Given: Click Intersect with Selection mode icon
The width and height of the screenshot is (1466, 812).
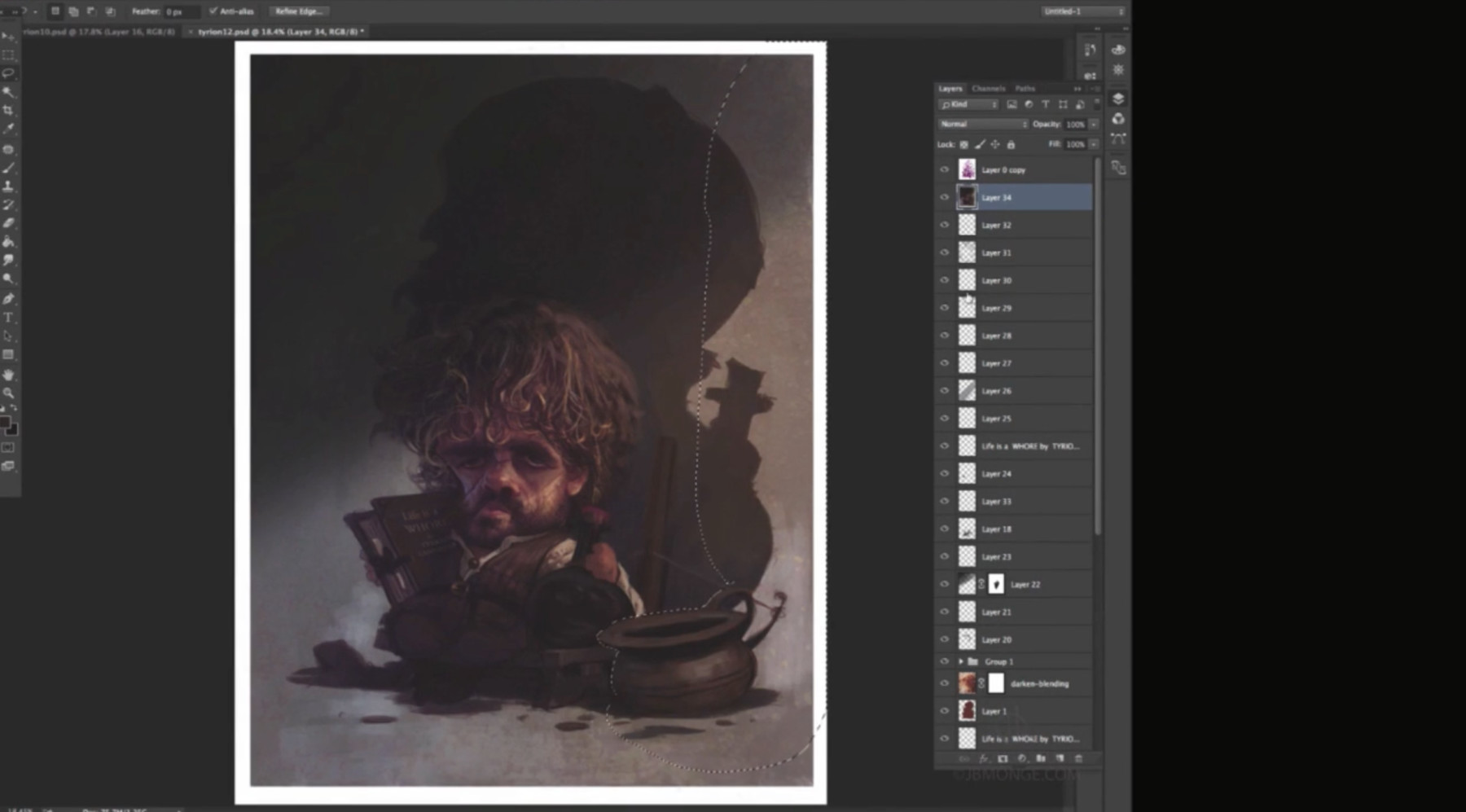Looking at the screenshot, I should (x=110, y=11).
